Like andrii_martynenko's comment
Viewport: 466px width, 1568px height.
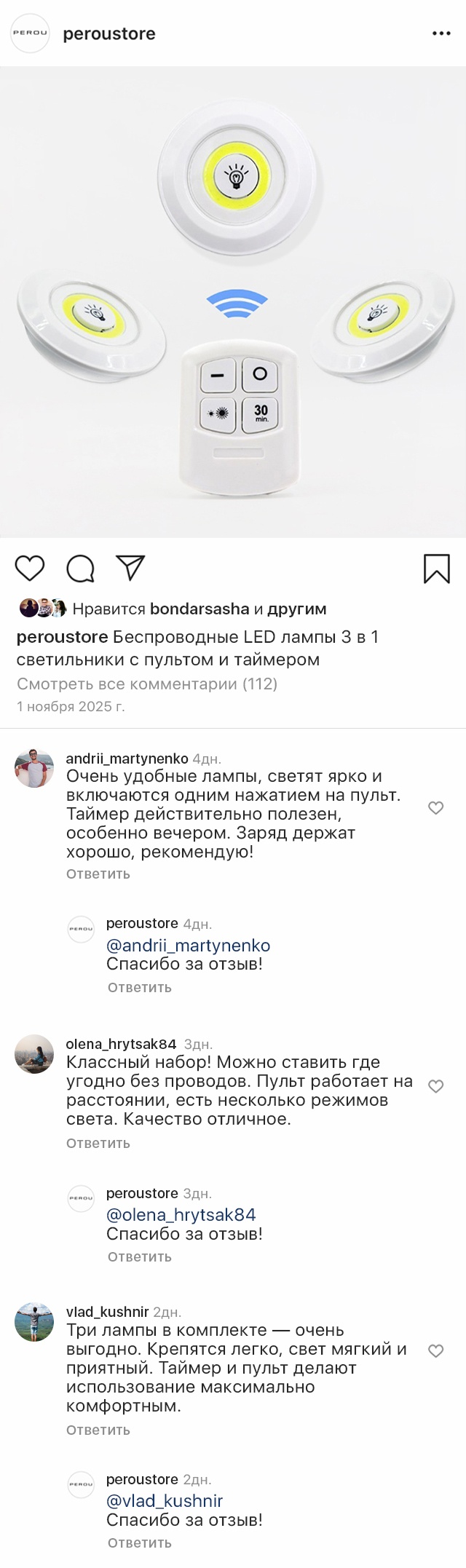(x=435, y=808)
